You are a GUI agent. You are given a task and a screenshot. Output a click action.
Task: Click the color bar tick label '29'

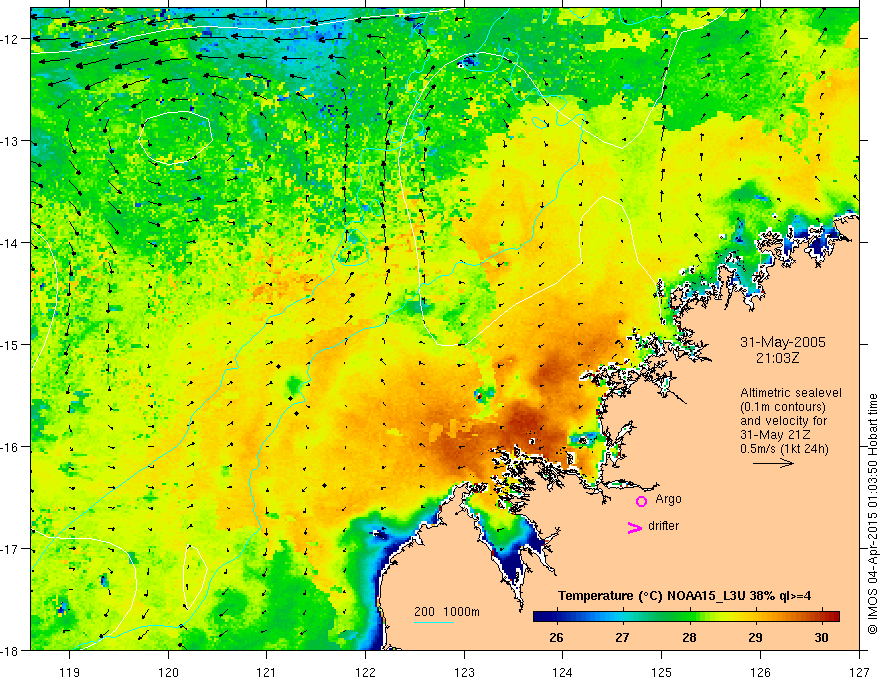coord(755,637)
